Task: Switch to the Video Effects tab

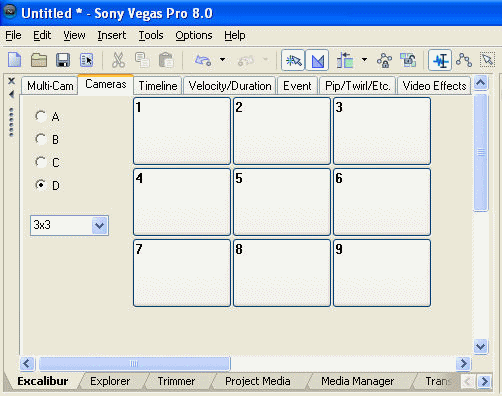Action: (434, 86)
